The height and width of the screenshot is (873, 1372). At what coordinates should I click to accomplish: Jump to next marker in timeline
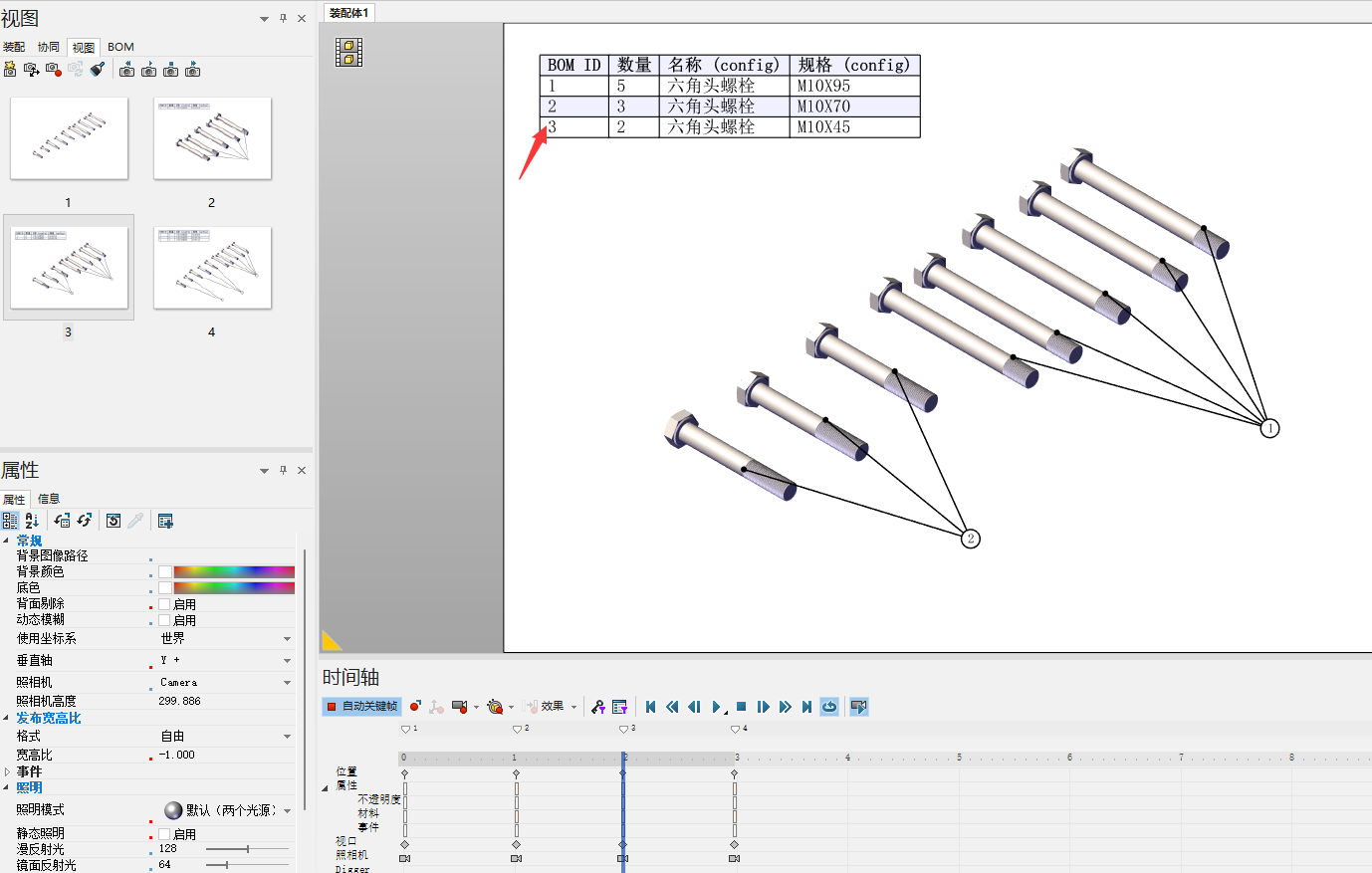pyautogui.click(x=786, y=707)
